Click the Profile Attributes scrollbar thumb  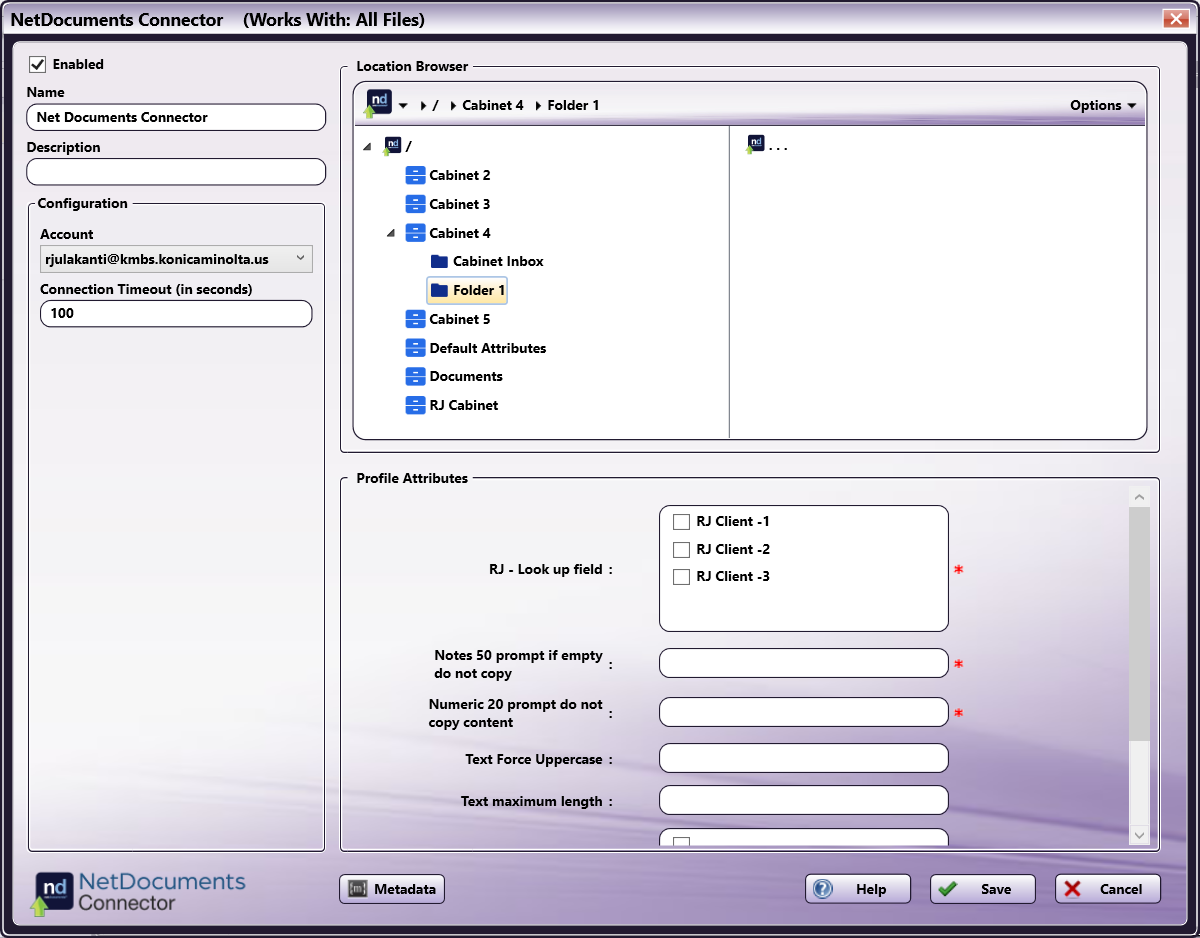coord(1139,624)
